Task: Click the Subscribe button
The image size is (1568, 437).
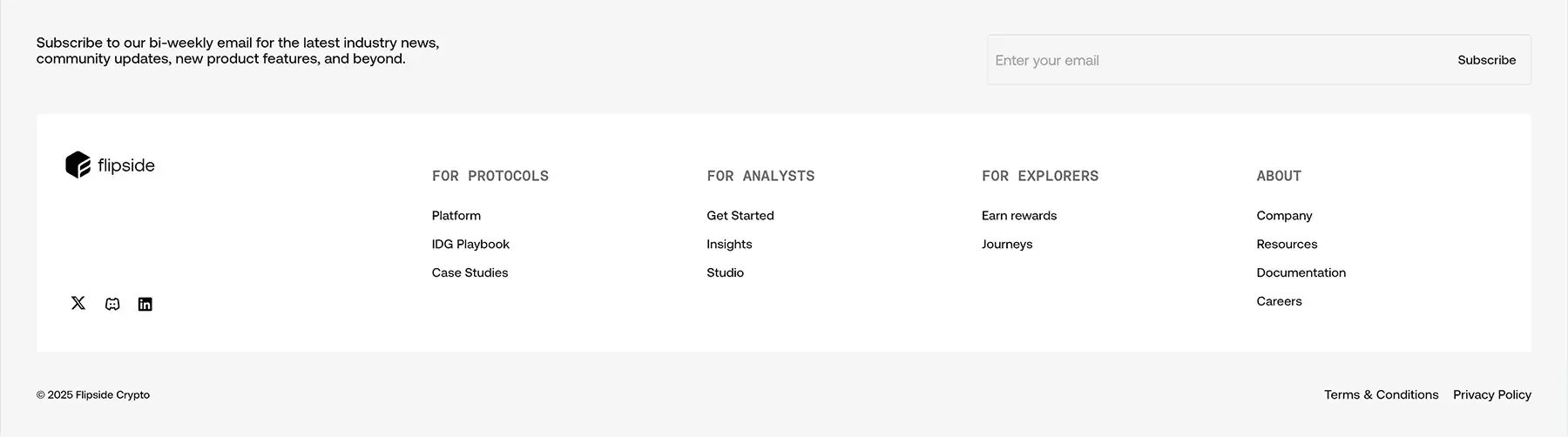Action: 1486,60
